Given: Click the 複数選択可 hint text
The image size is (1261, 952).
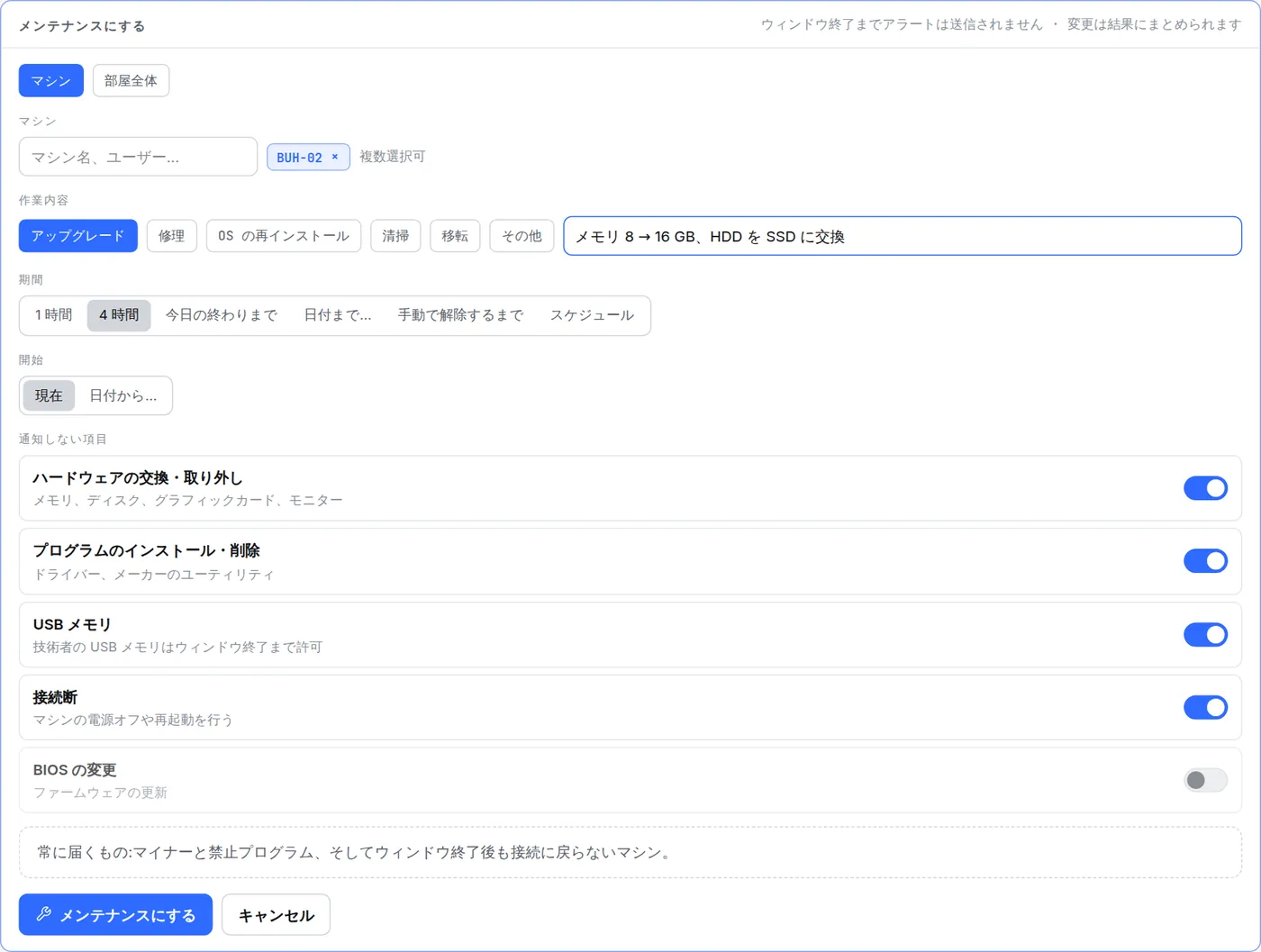Looking at the screenshot, I should 392,157.
